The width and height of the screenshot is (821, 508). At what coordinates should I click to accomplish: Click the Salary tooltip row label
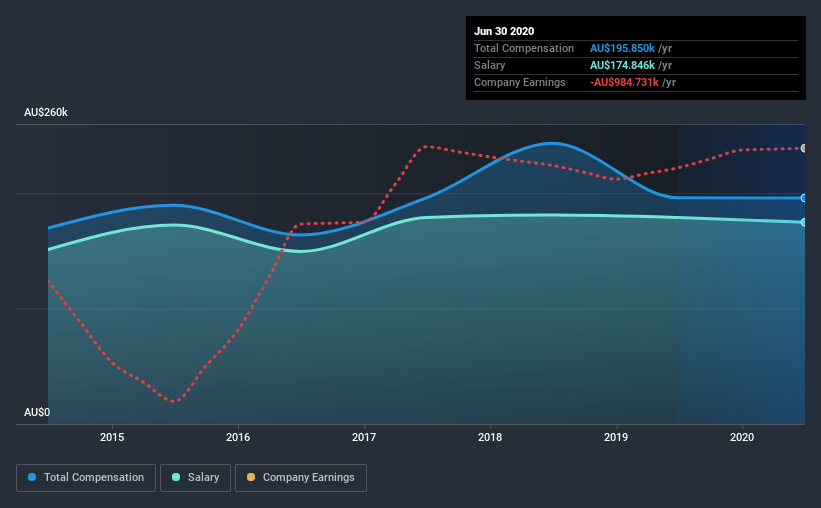pos(490,65)
